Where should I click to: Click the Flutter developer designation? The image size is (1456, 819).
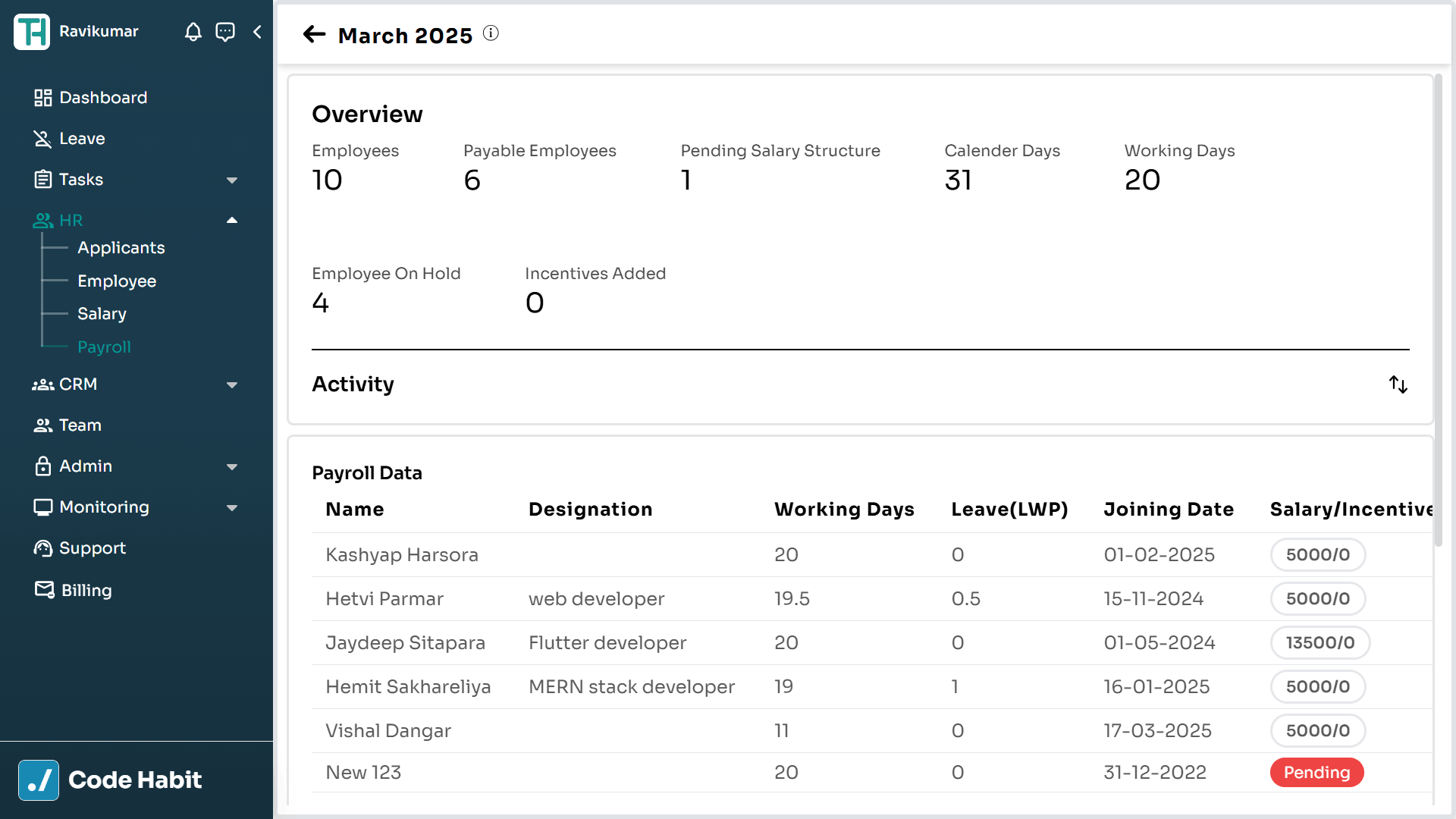click(607, 643)
